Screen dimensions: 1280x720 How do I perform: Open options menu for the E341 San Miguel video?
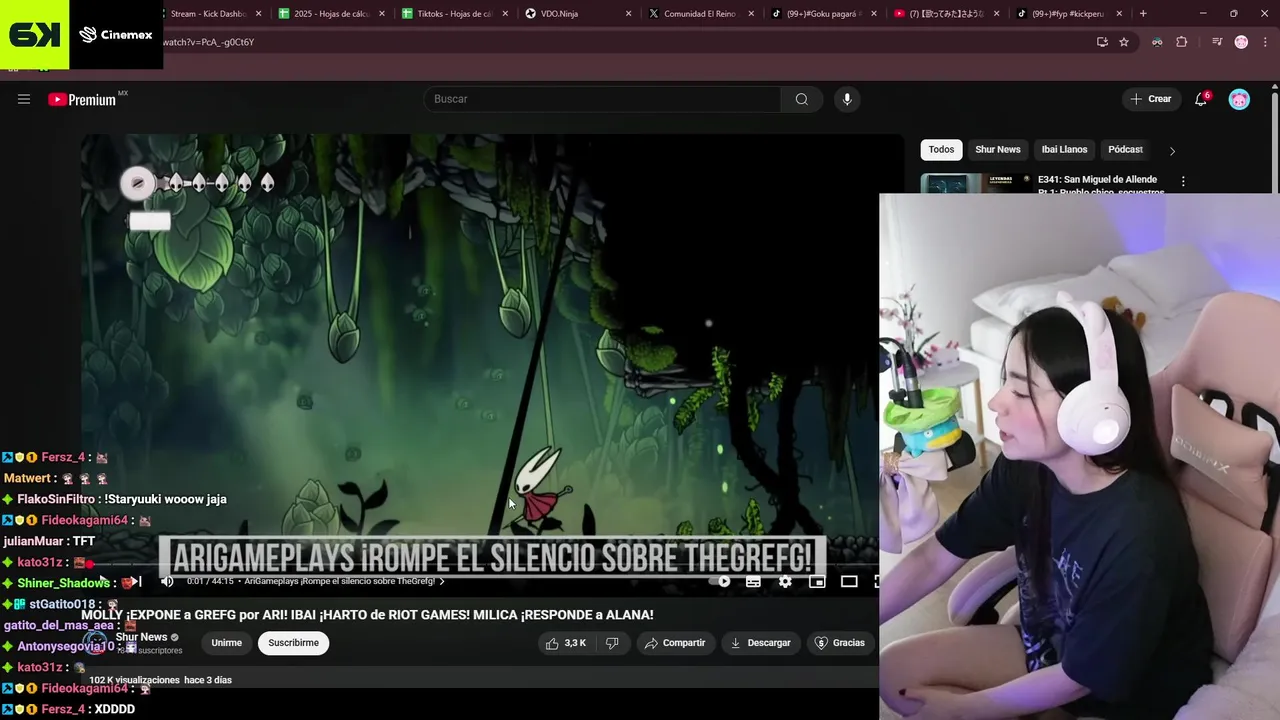[1183, 182]
